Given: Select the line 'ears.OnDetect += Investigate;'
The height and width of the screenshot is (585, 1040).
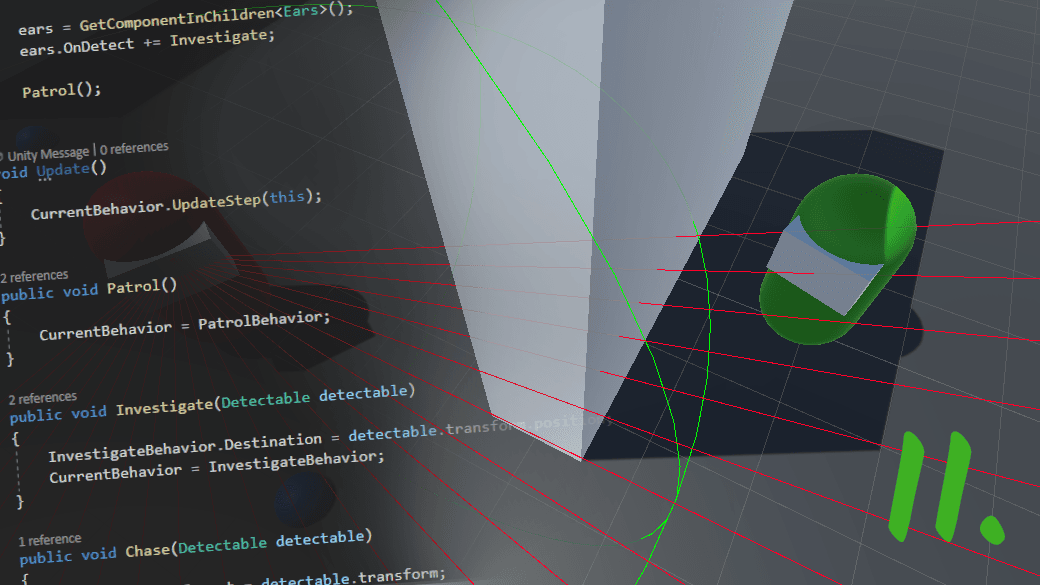Looking at the screenshot, I should click(x=147, y=42).
